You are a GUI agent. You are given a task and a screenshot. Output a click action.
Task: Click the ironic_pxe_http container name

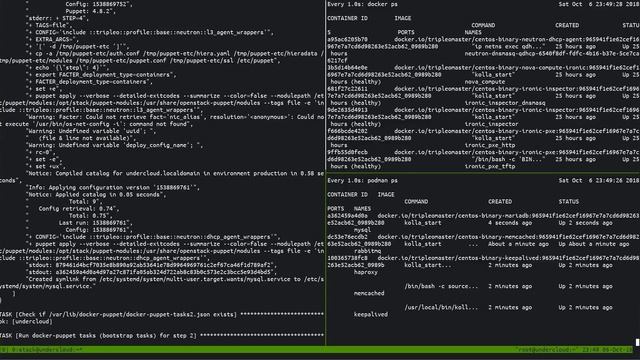pos(490,145)
